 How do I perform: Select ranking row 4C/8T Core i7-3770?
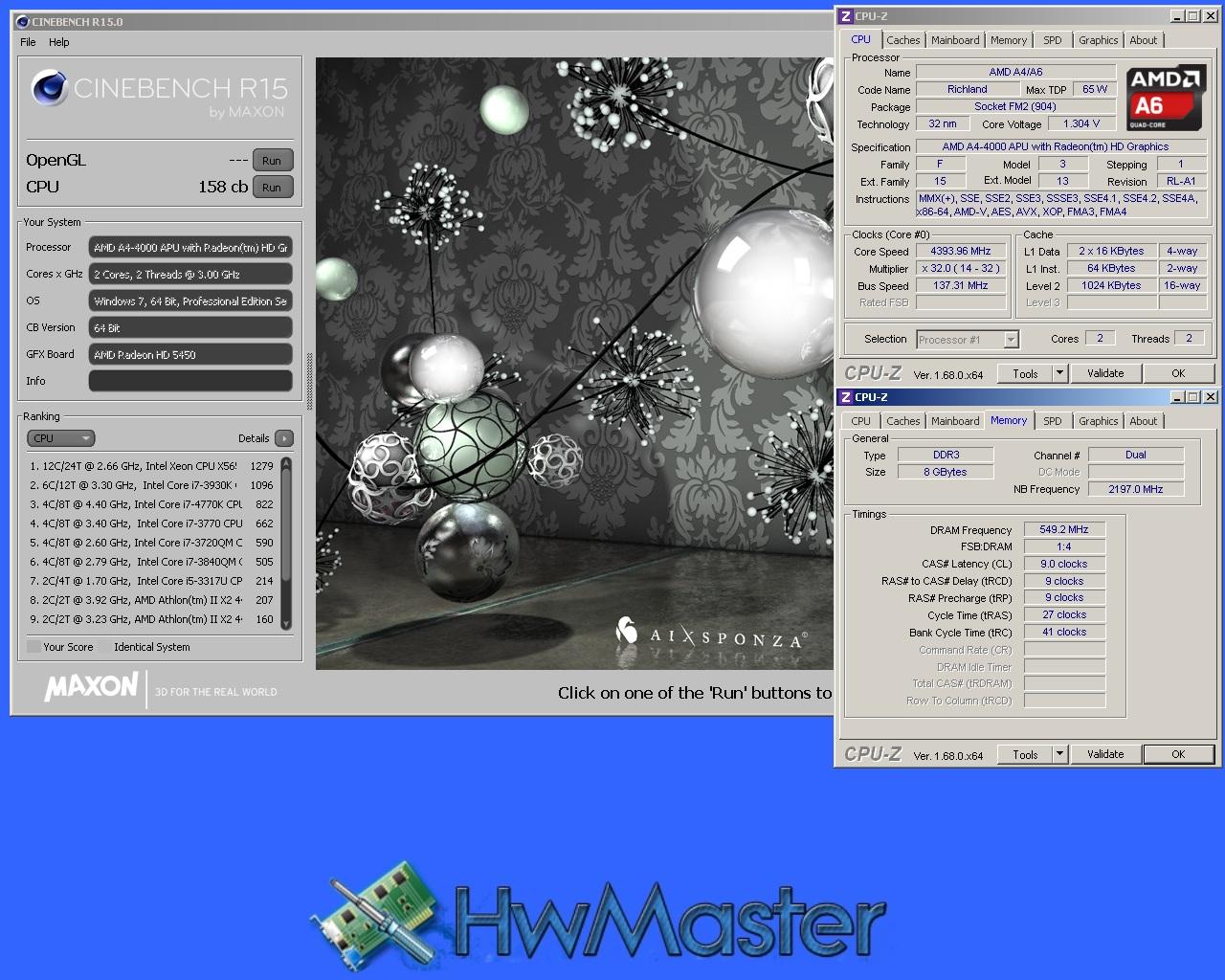[152, 523]
